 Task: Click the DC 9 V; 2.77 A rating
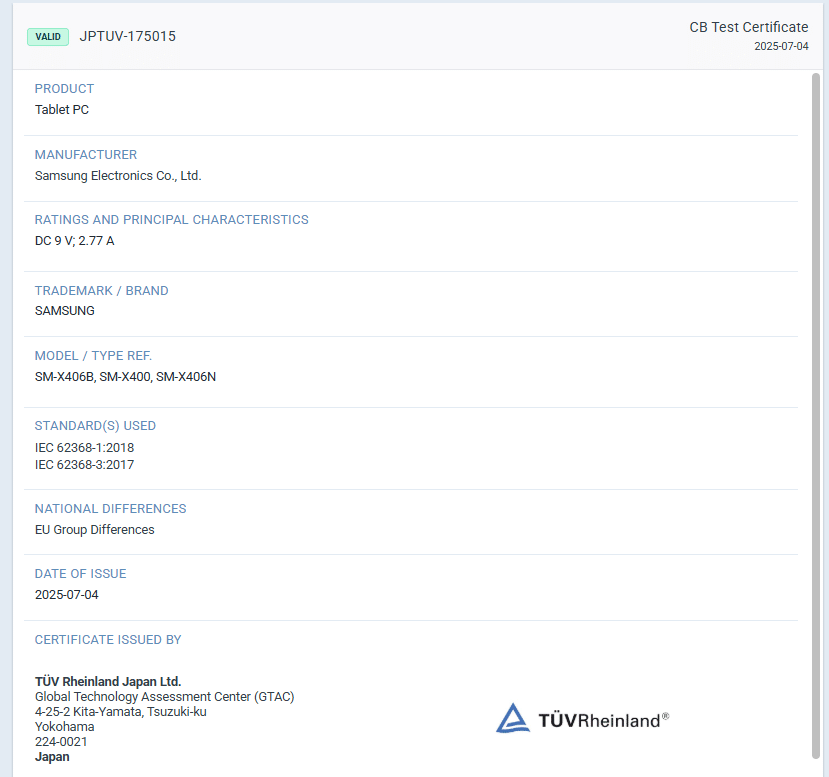tap(74, 241)
